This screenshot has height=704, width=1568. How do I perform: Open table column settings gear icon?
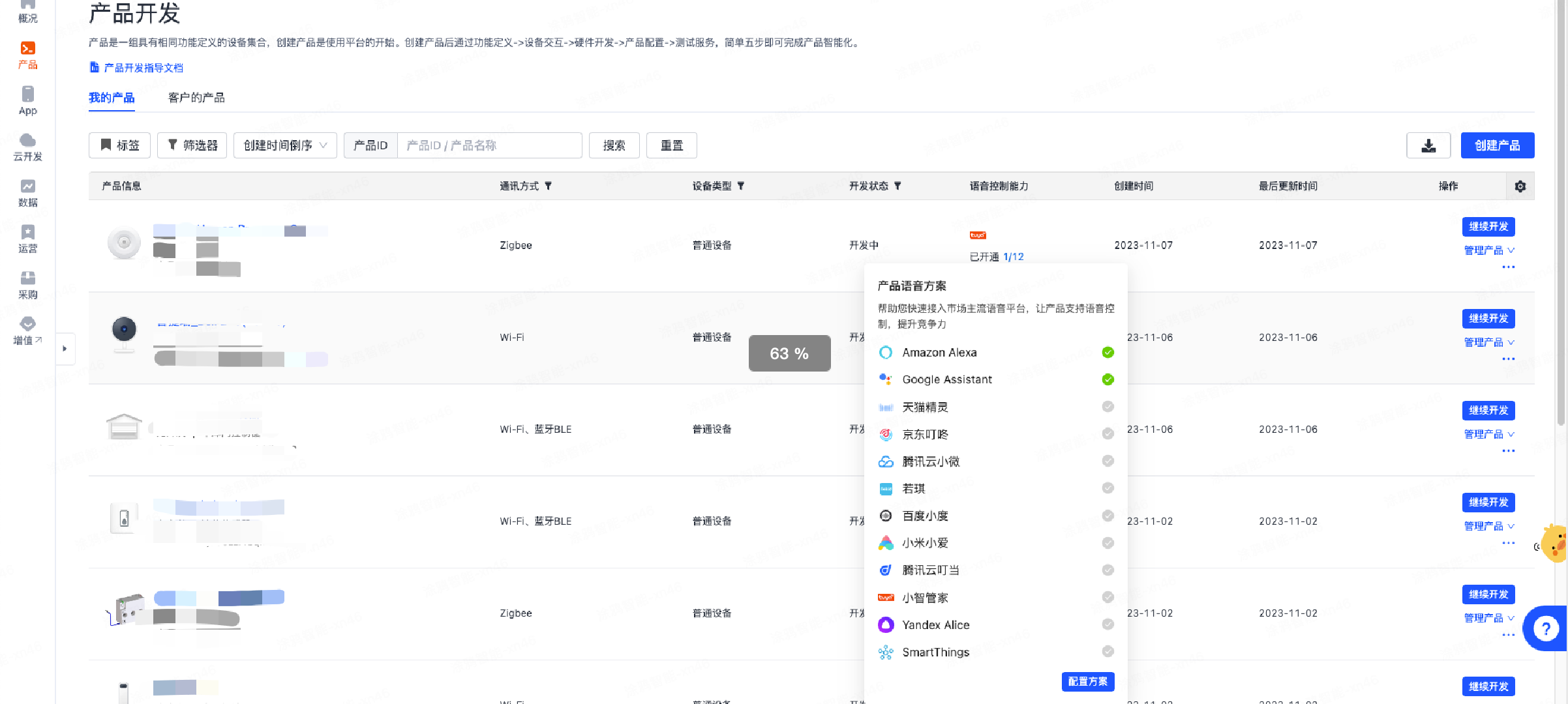1520,186
